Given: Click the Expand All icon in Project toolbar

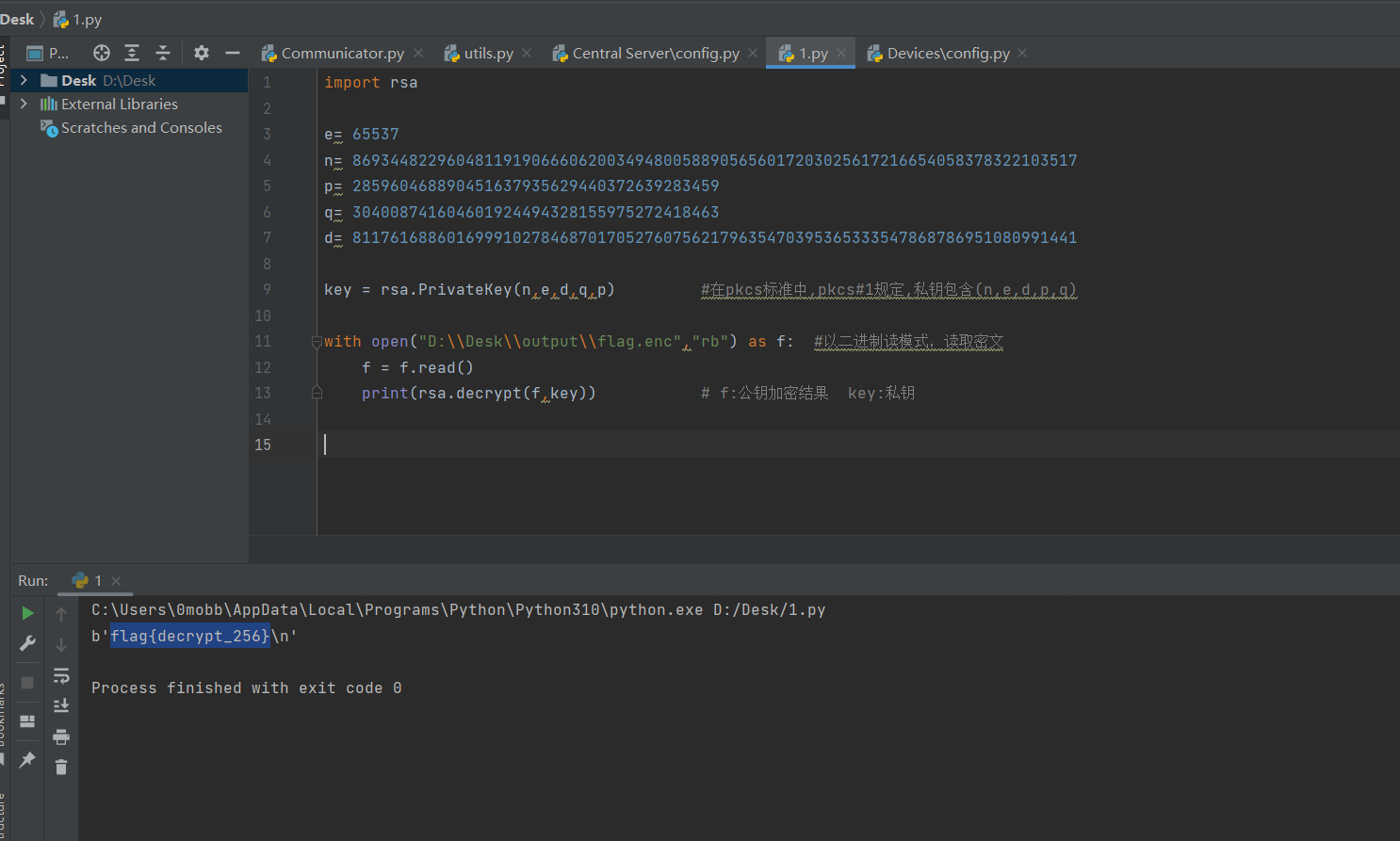Looking at the screenshot, I should tap(132, 53).
